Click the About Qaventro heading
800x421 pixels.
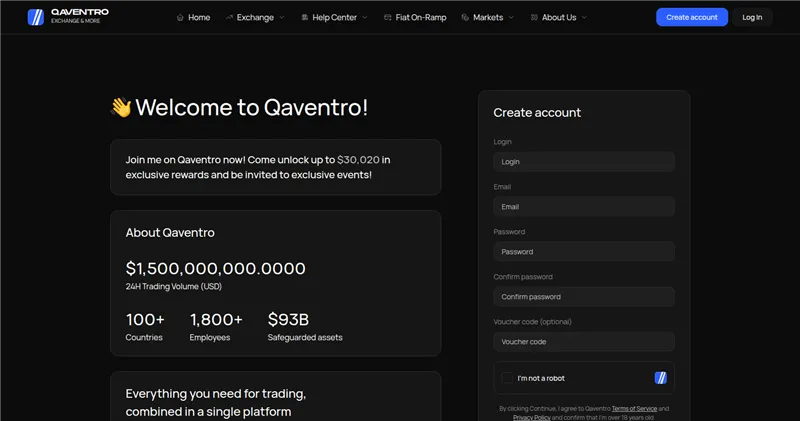pyautogui.click(x=170, y=233)
